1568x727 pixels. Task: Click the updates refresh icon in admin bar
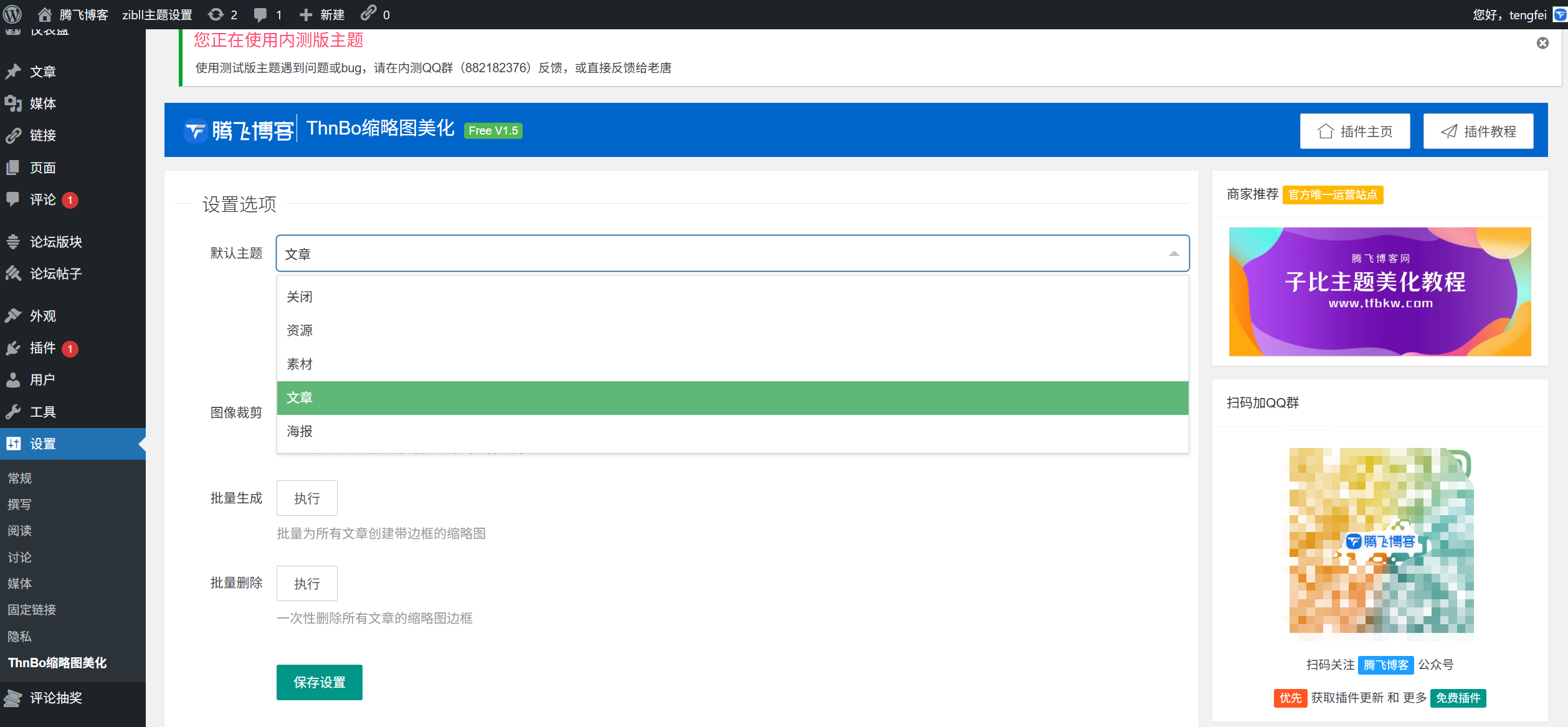point(216,14)
